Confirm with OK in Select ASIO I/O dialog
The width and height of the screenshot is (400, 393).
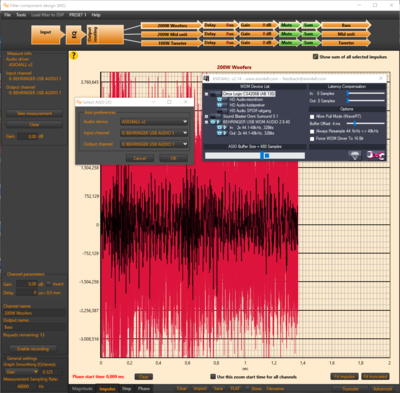[173, 158]
